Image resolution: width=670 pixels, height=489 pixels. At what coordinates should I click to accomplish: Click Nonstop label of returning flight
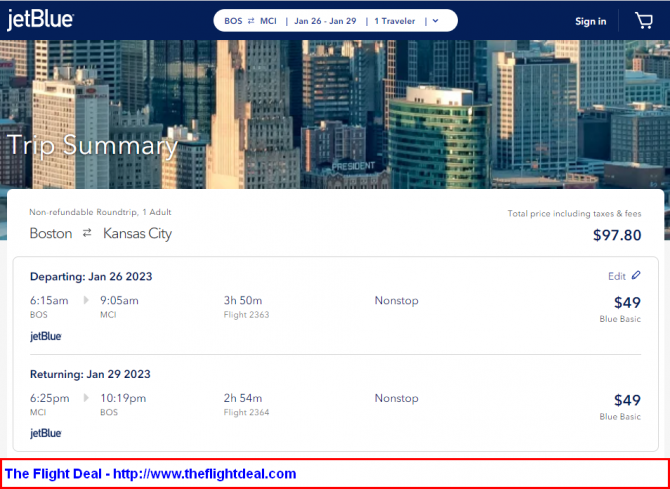pos(397,398)
